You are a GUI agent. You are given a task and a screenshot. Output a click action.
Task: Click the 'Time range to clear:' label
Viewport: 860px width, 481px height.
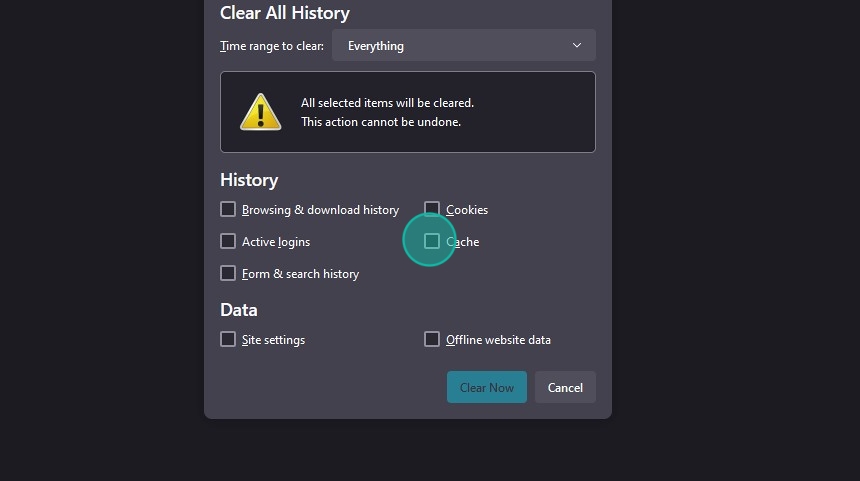coord(272,46)
